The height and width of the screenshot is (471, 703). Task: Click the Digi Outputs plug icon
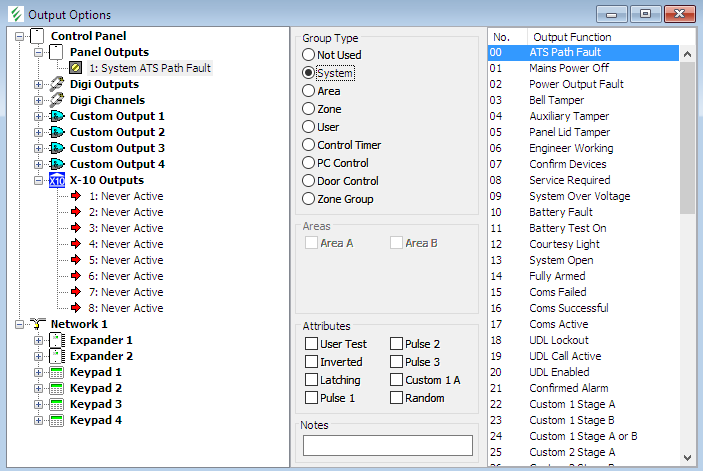(57, 84)
